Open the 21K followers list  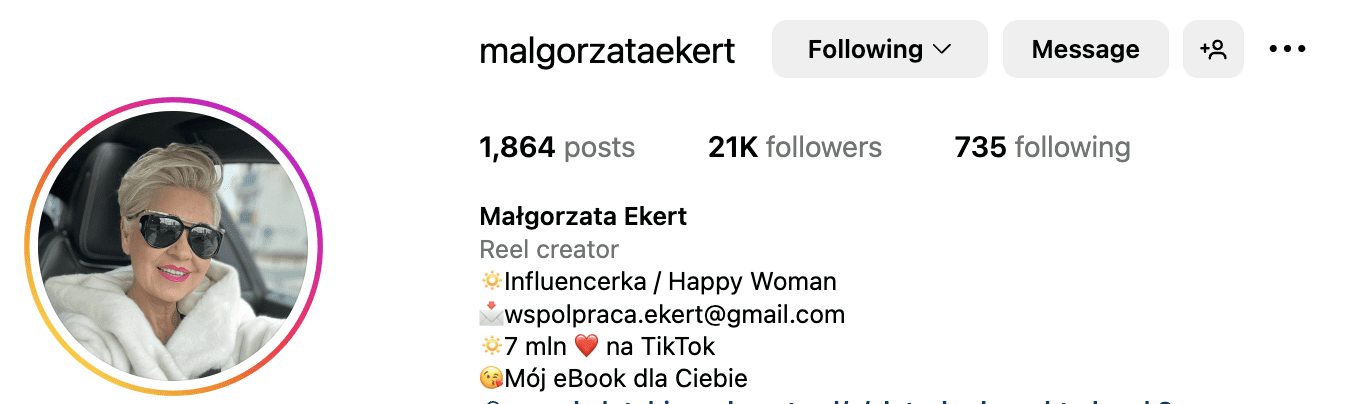pyautogui.click(x=795, y=148)
